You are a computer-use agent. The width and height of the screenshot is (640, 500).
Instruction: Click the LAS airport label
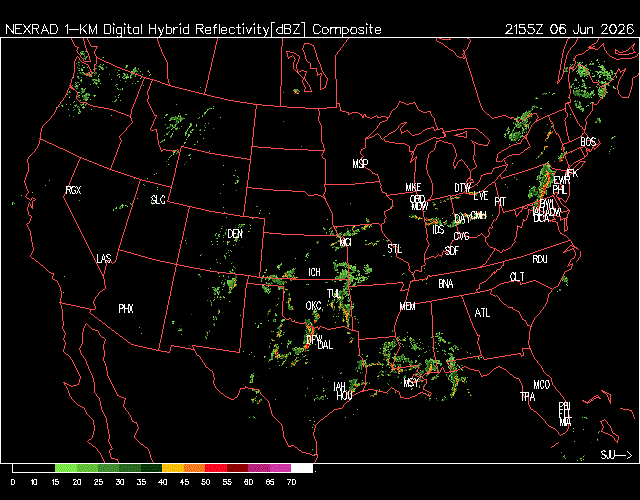(104, 258)
